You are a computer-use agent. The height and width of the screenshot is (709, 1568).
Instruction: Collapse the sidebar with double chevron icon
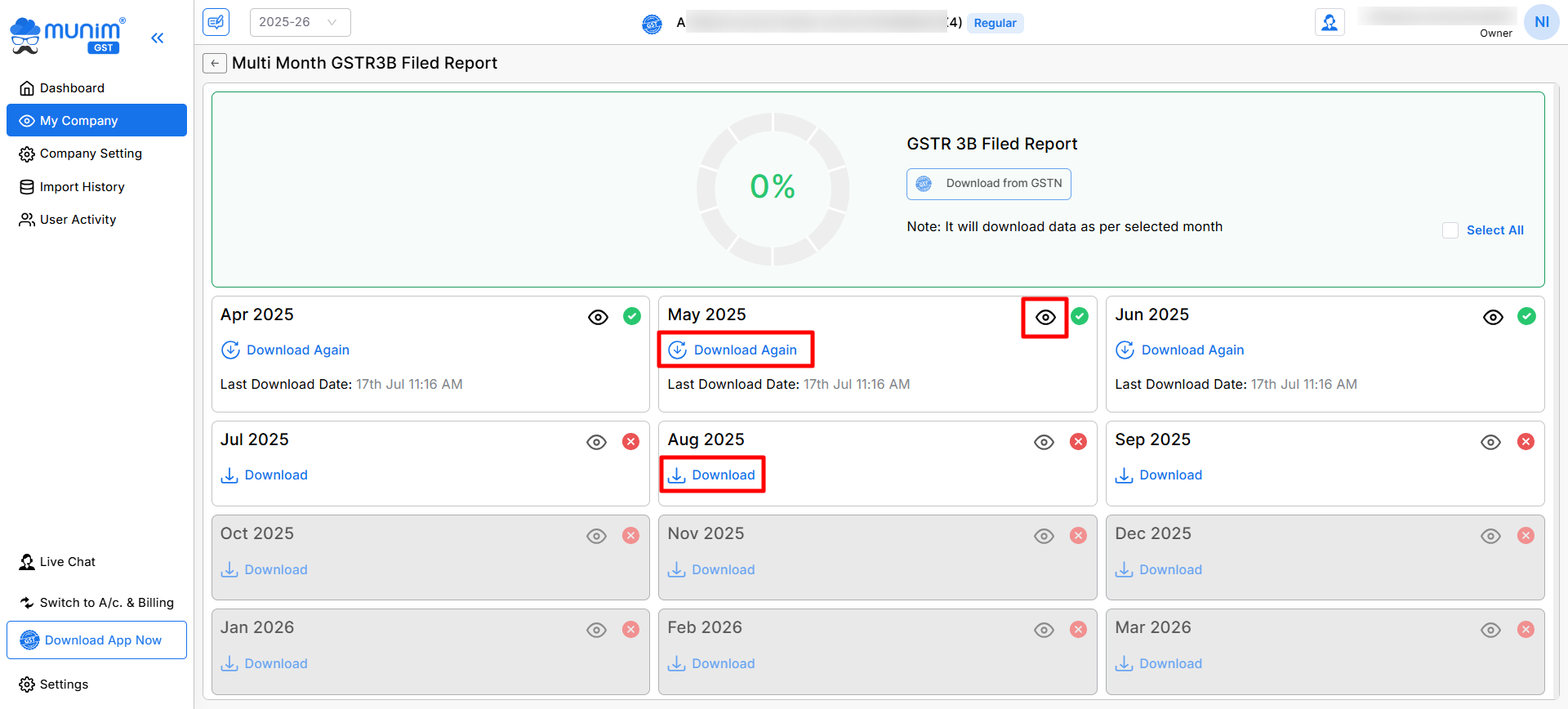pos(158,38)
